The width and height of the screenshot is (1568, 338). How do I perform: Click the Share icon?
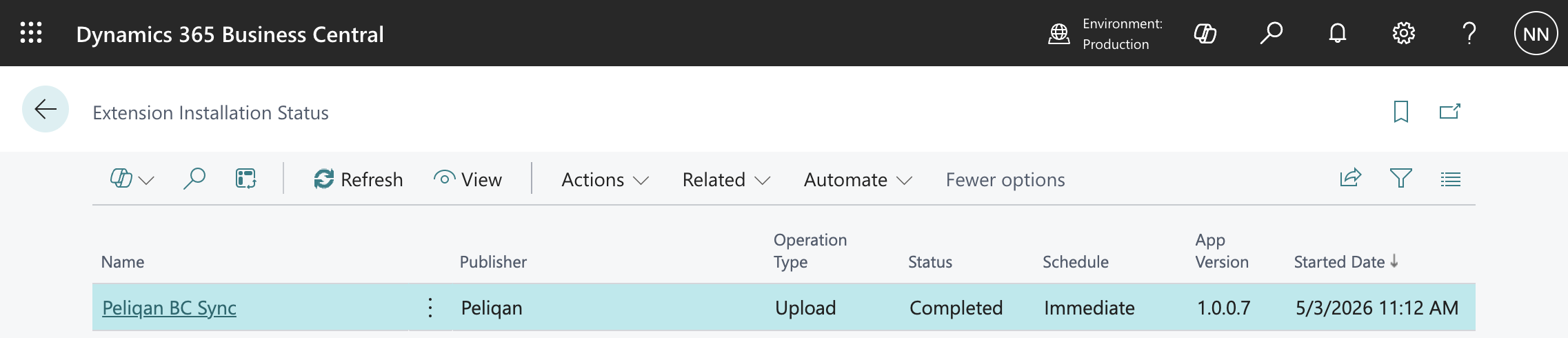click(x=1350, y=178)
